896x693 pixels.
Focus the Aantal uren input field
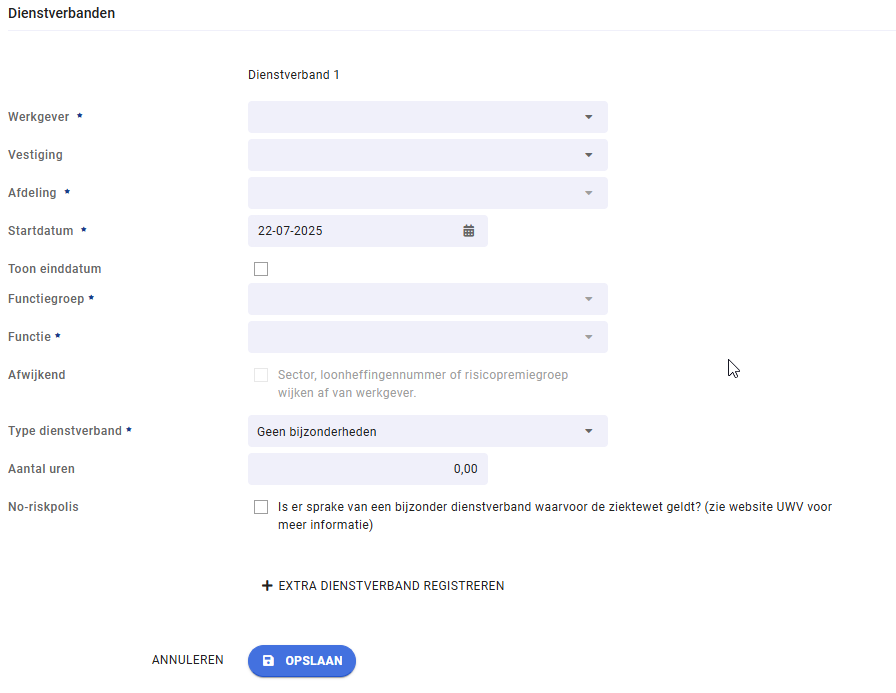point(367,469)
